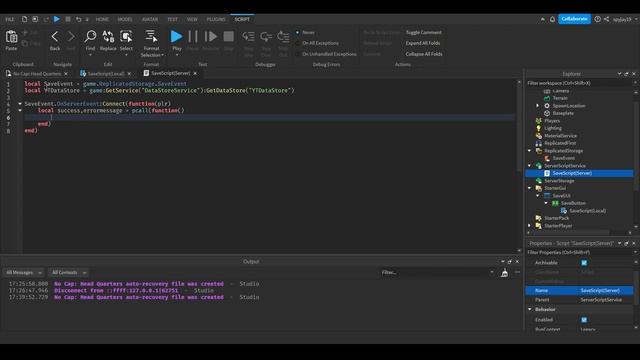The height and width of the screenshot is (360, 640).
Task: Toggle the Enabled property checkbox
Action: click(x=584, y=320)
